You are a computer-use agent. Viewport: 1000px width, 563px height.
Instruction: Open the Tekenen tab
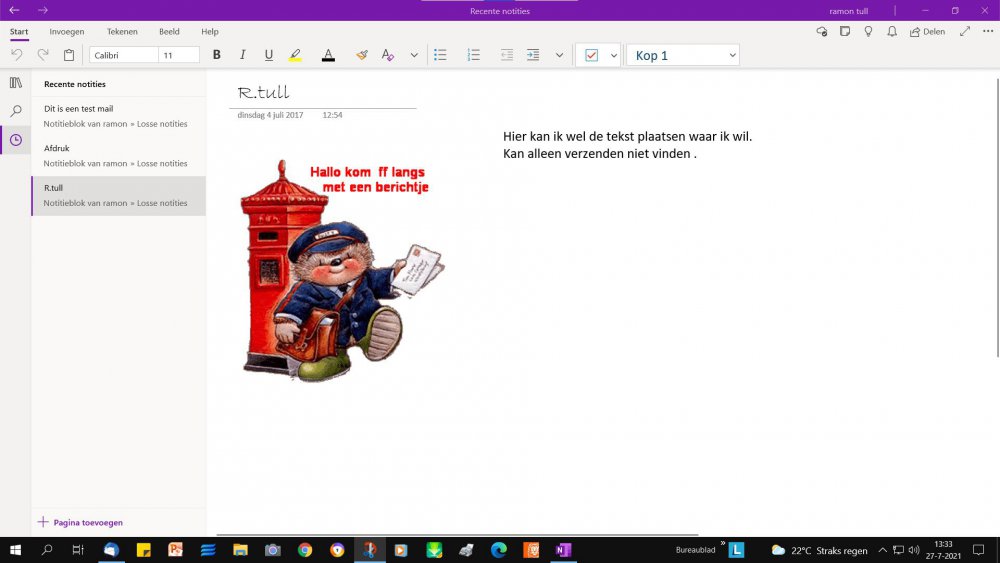pyautogui.click(x=122, y=32)
